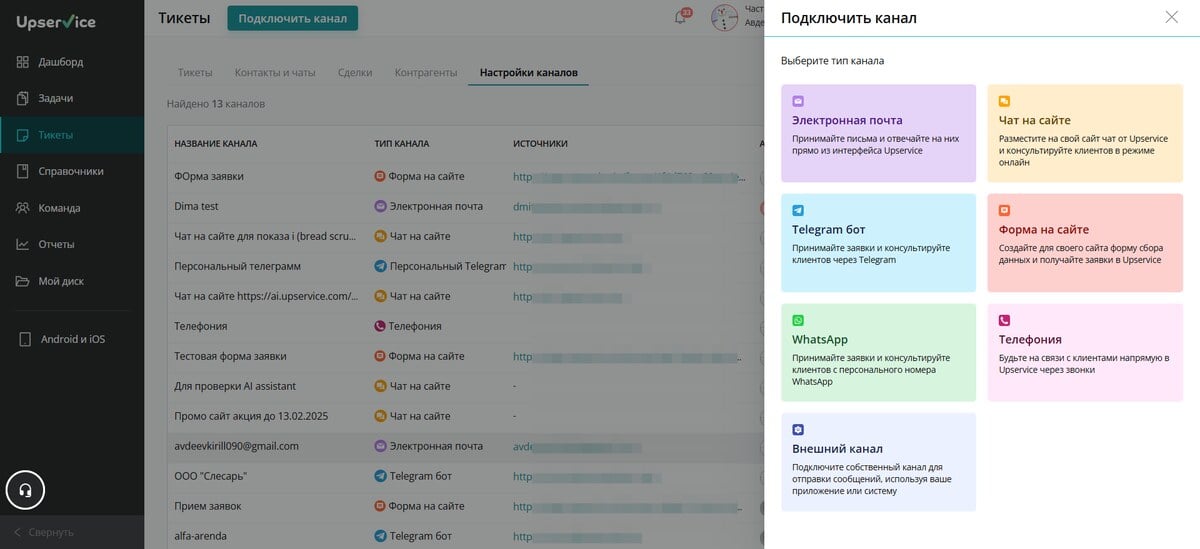Choose the Чат на сайте channel card
The width and height of the screenshot is (1200, 549).
coord(1084,133)
